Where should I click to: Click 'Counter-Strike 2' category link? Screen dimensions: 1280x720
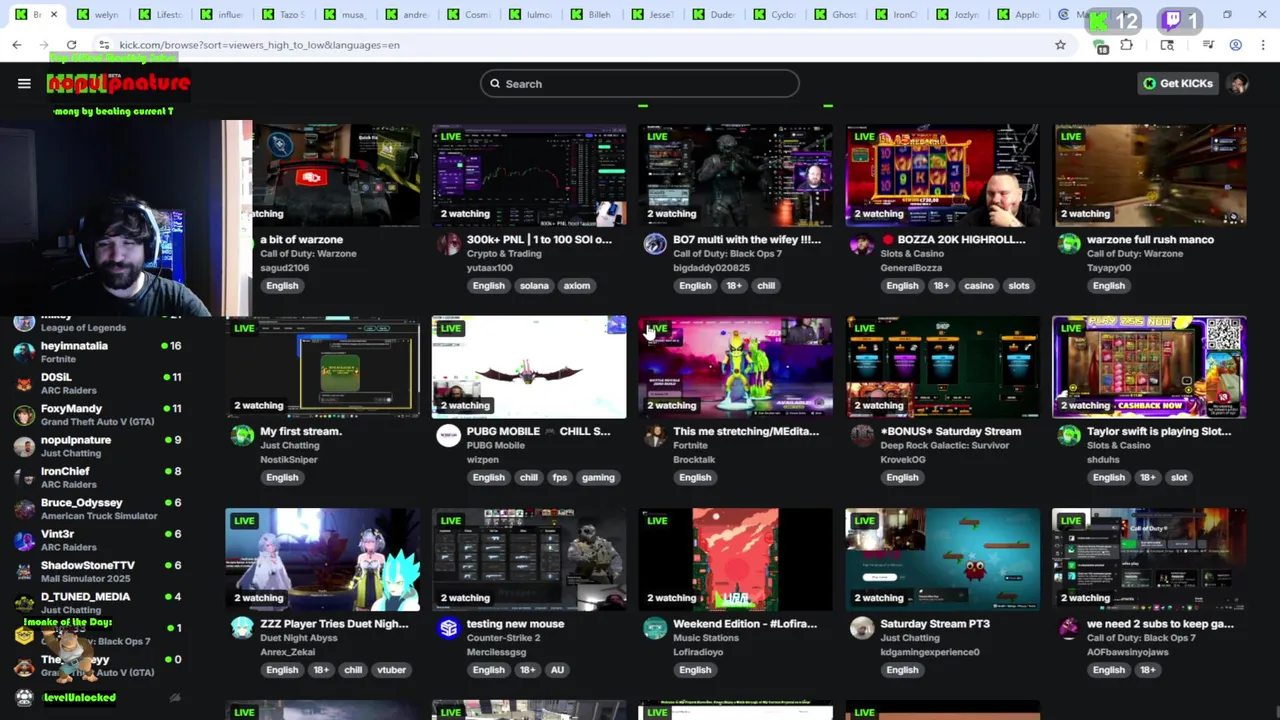(x=505, y=638)
